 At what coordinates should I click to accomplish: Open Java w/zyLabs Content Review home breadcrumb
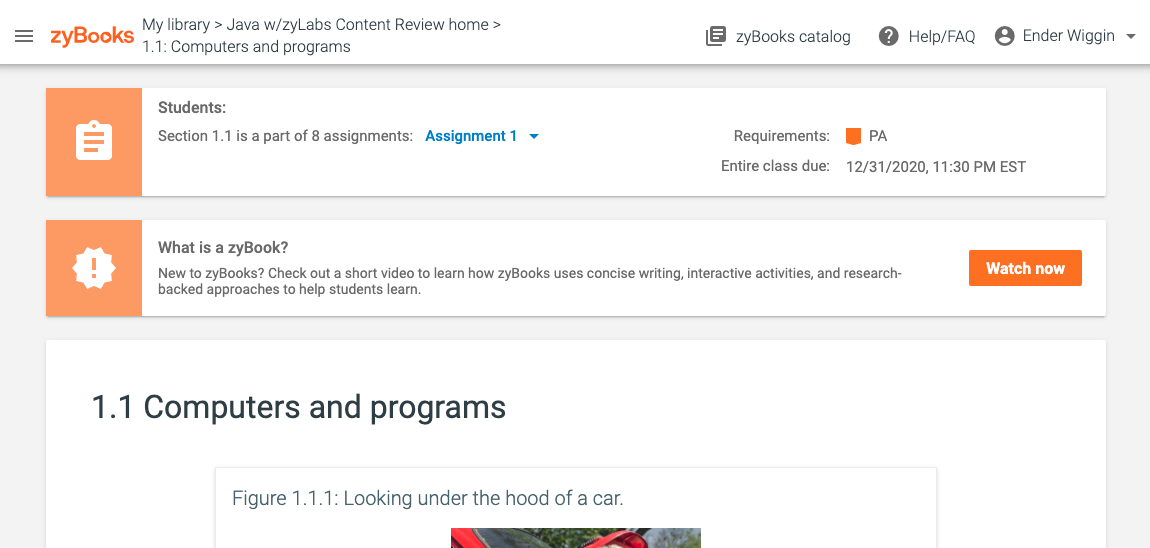tap(358, 24)
